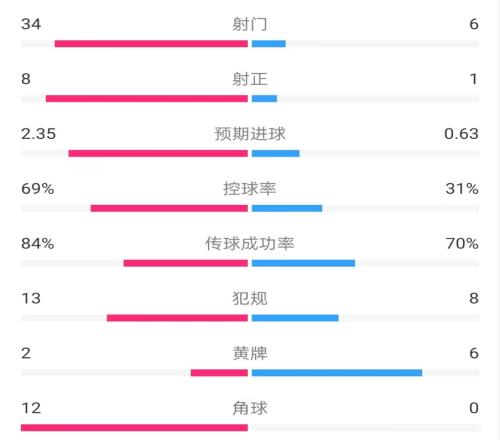This screenshot has width=500, height=440.
Task: Click the 犯规 fouls label
Action: point(250,299)
